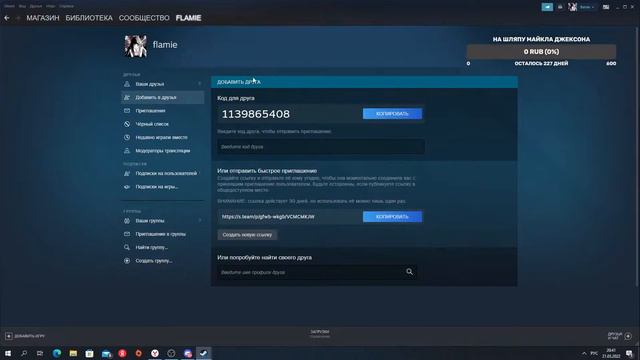This screenshot has width=640, height=360.
Task: Open Microsoft Store from taskbar
Action: click(89, 353)
